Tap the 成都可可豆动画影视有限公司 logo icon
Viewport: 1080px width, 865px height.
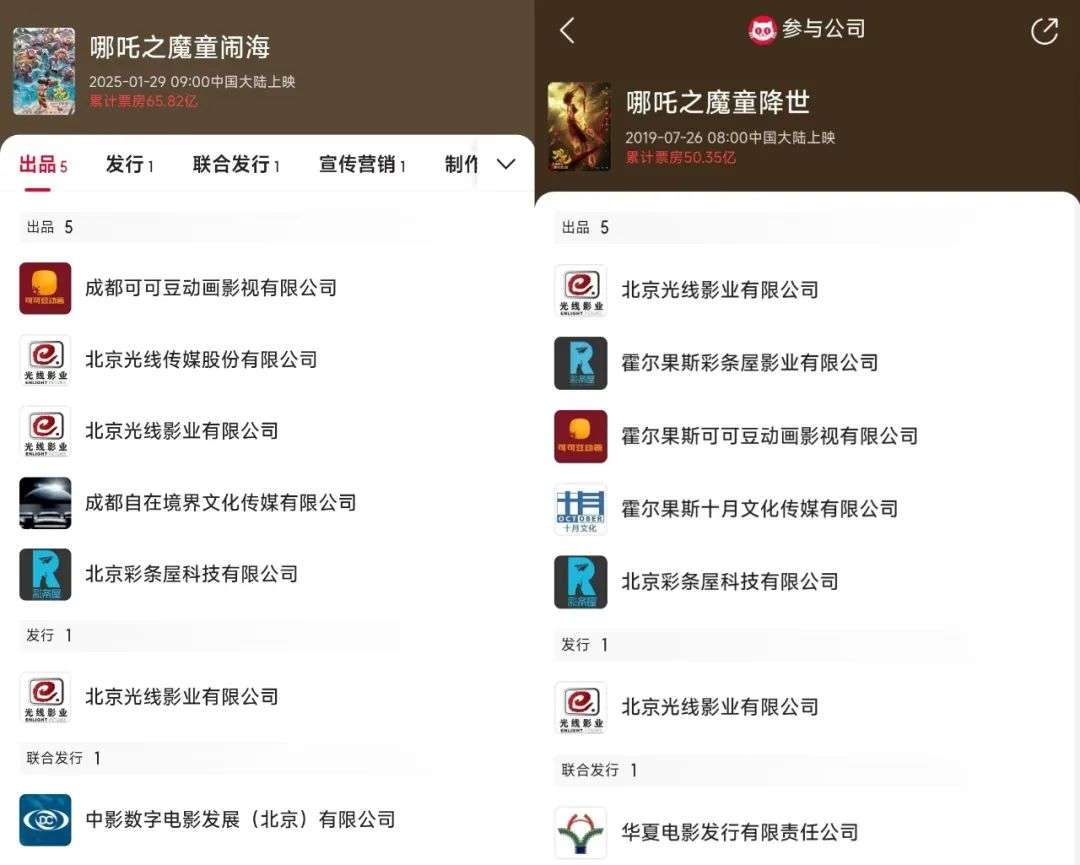[x=45, y=288]
